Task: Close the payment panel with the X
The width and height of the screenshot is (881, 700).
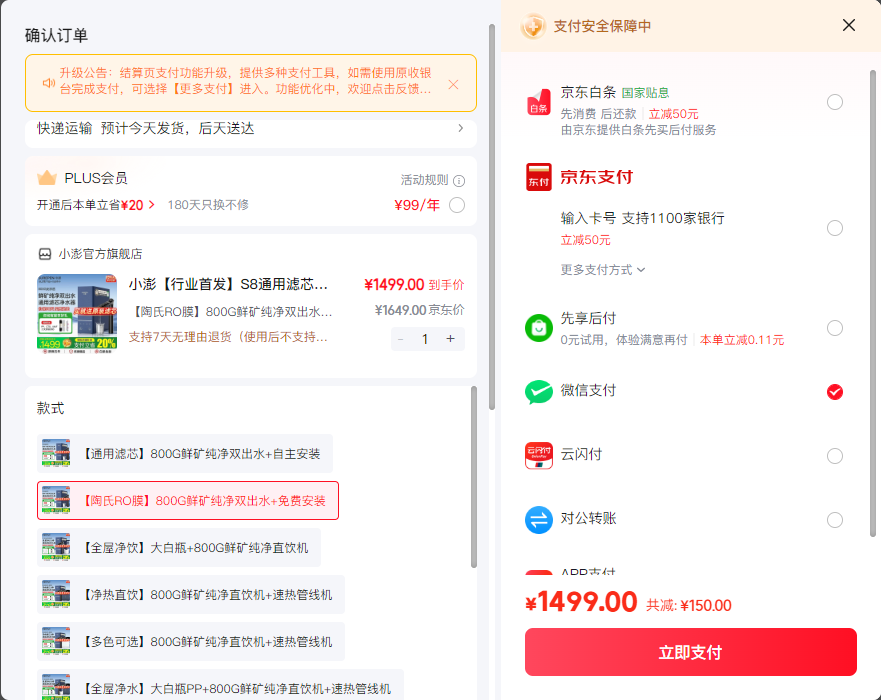Action: 848,25
